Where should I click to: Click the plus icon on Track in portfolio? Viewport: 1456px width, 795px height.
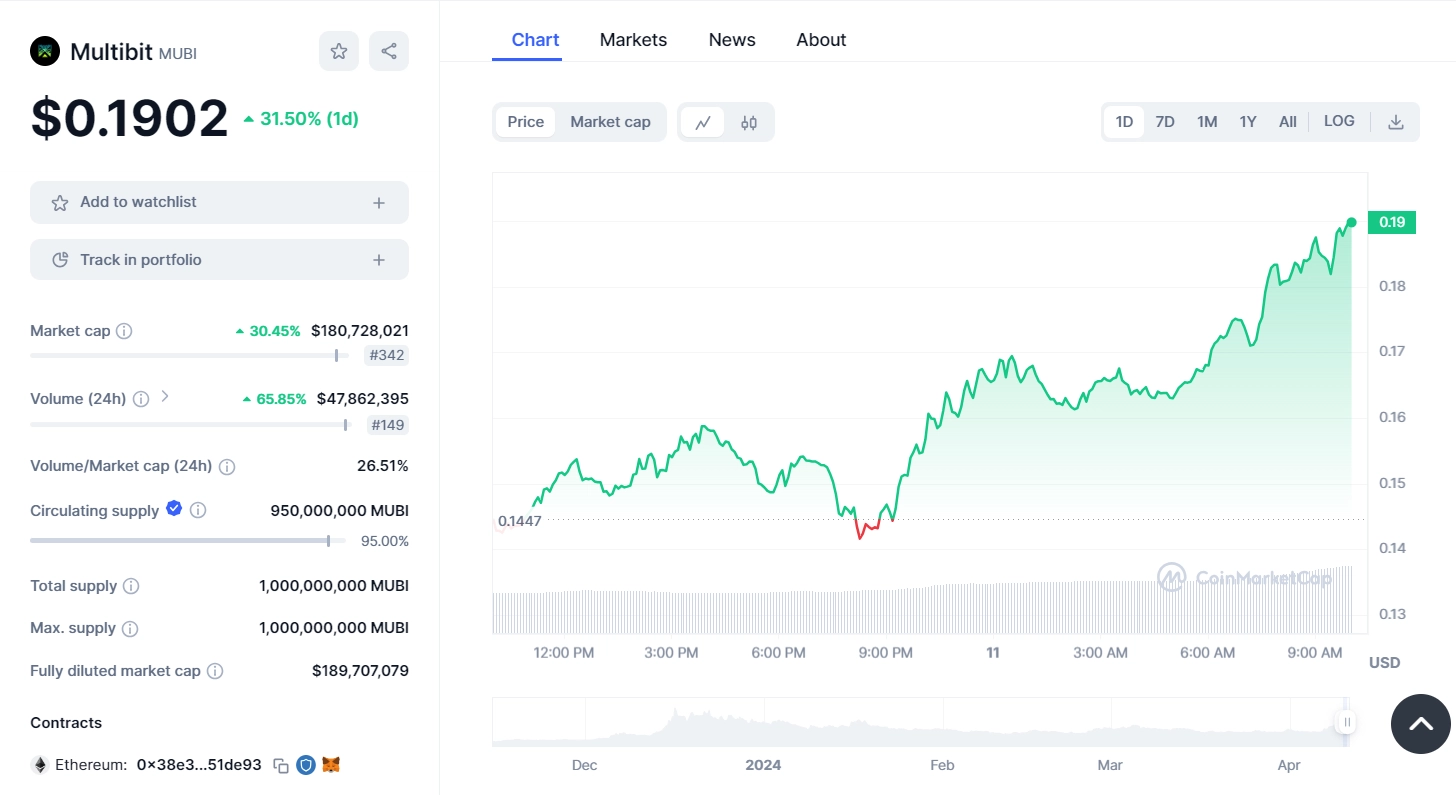click(379, 261)
